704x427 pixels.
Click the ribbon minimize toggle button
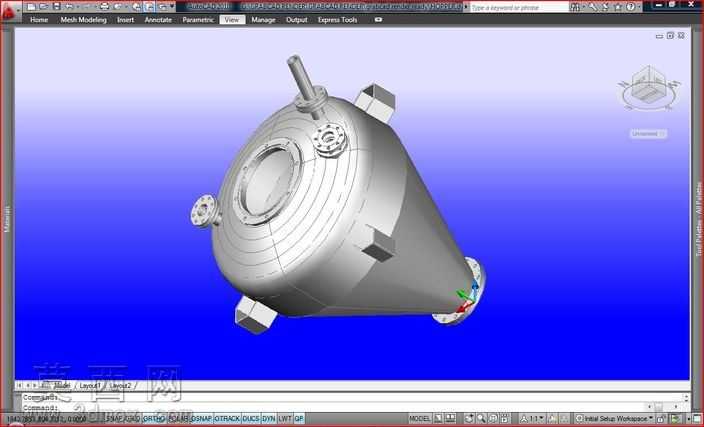tap(378, 20)
